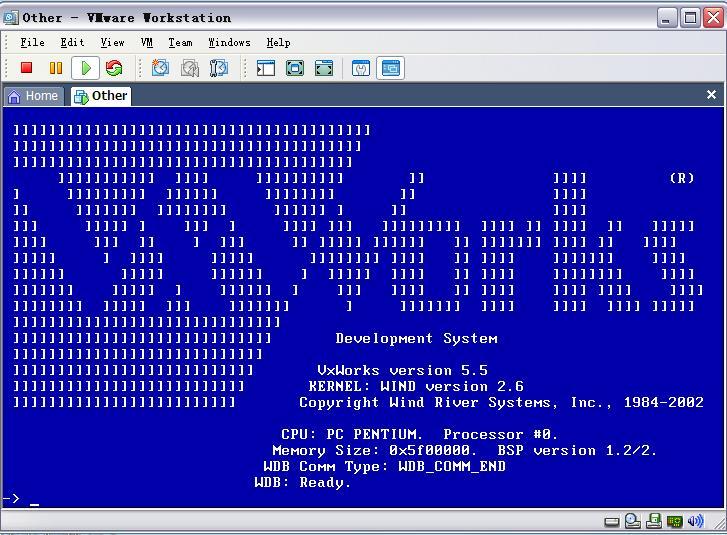Revert to snapshot using toolbar icon

pos(190,68)
